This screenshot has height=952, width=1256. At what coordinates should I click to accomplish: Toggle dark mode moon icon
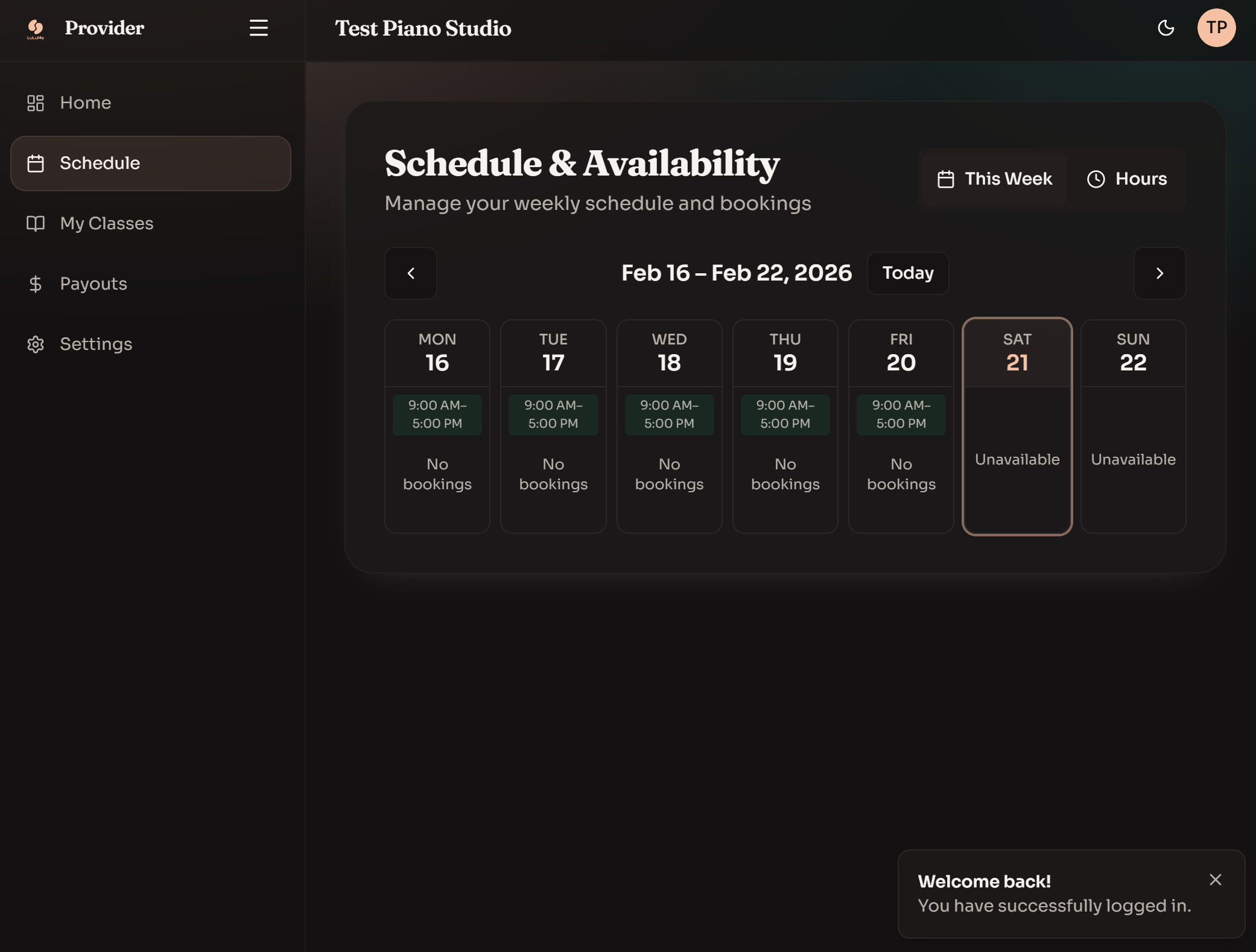[1166, 28]
